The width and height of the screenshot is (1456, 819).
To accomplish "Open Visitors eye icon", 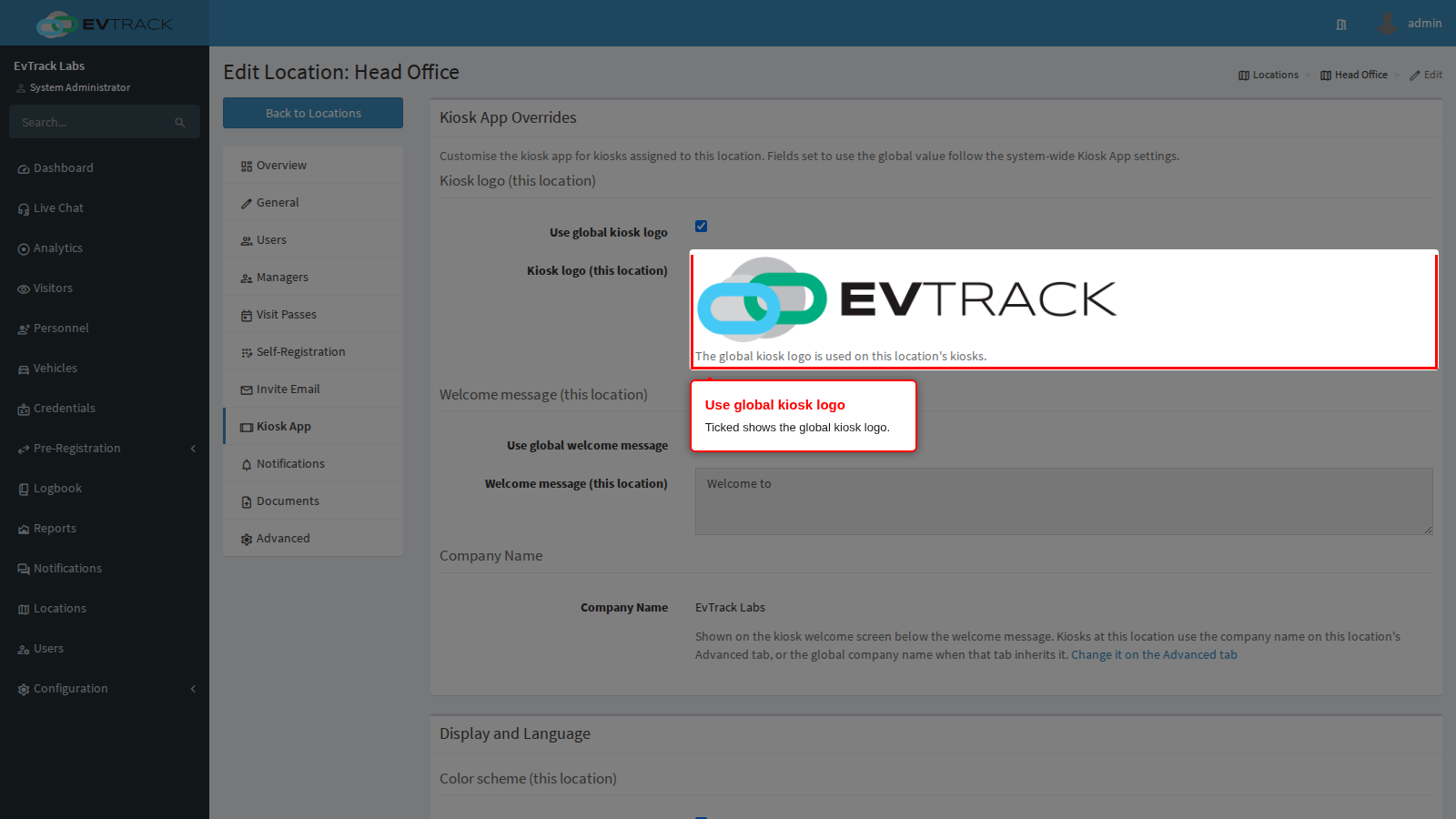I will click(x=24, y=289).
